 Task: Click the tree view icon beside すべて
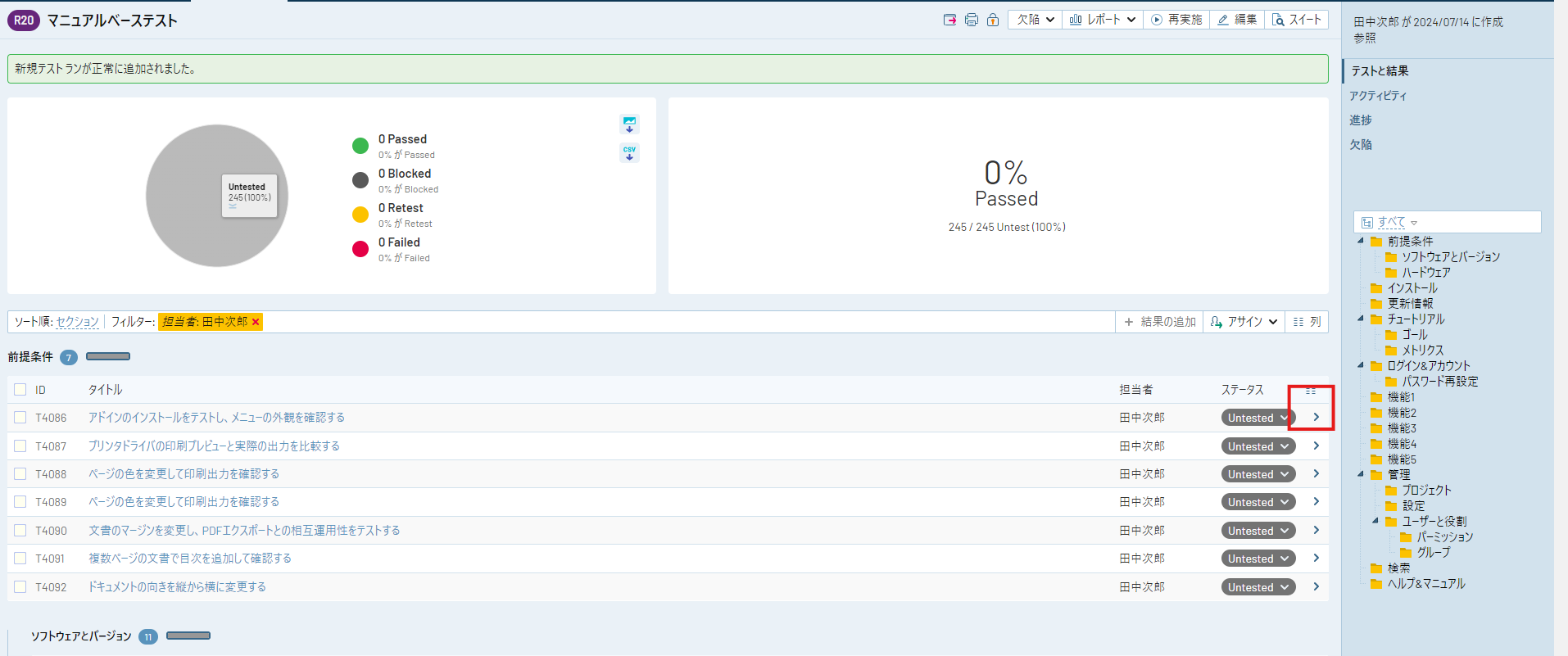[x=1367, y=222]
